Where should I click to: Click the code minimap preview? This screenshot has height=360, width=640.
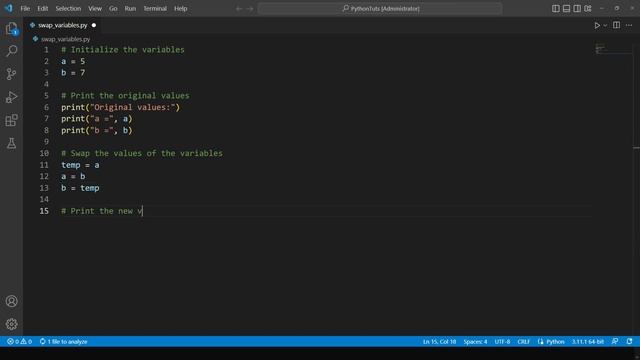click(600, 48)
